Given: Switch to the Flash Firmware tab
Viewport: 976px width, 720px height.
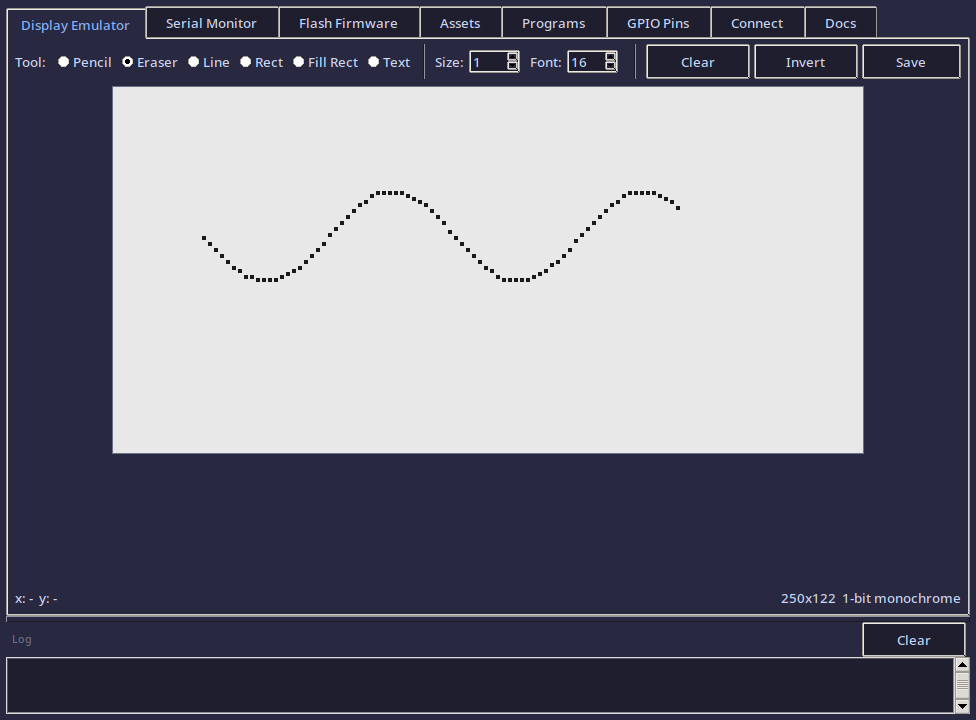Looking at the screenshot, I should click(x=349, y=22).
